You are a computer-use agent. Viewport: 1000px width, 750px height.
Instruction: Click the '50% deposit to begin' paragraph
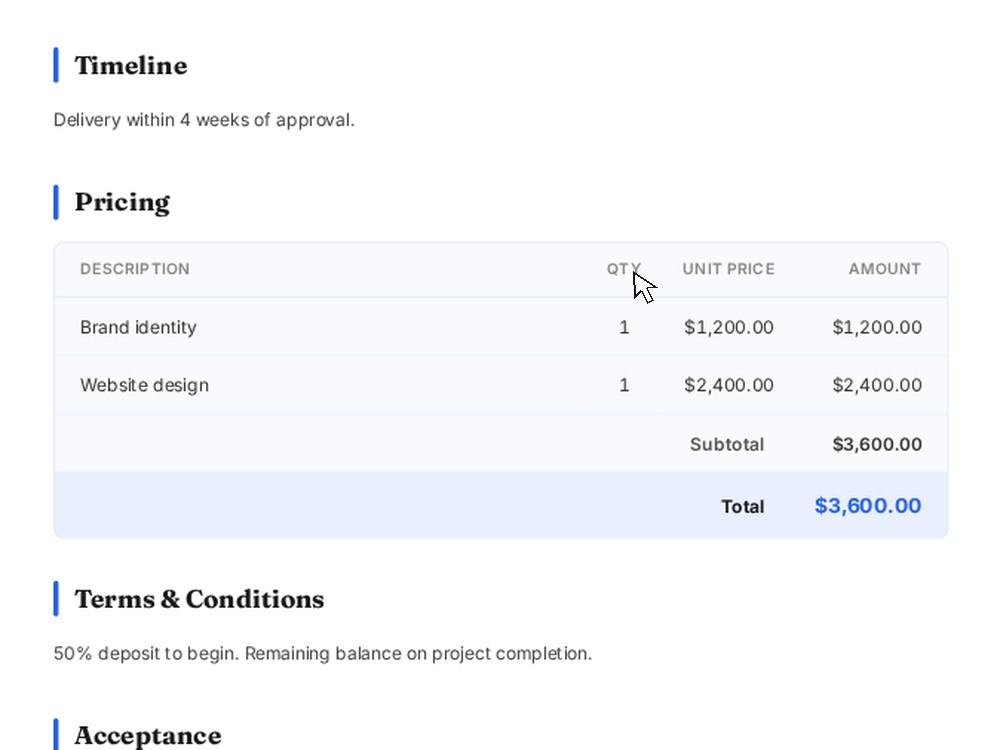[323, 654]
